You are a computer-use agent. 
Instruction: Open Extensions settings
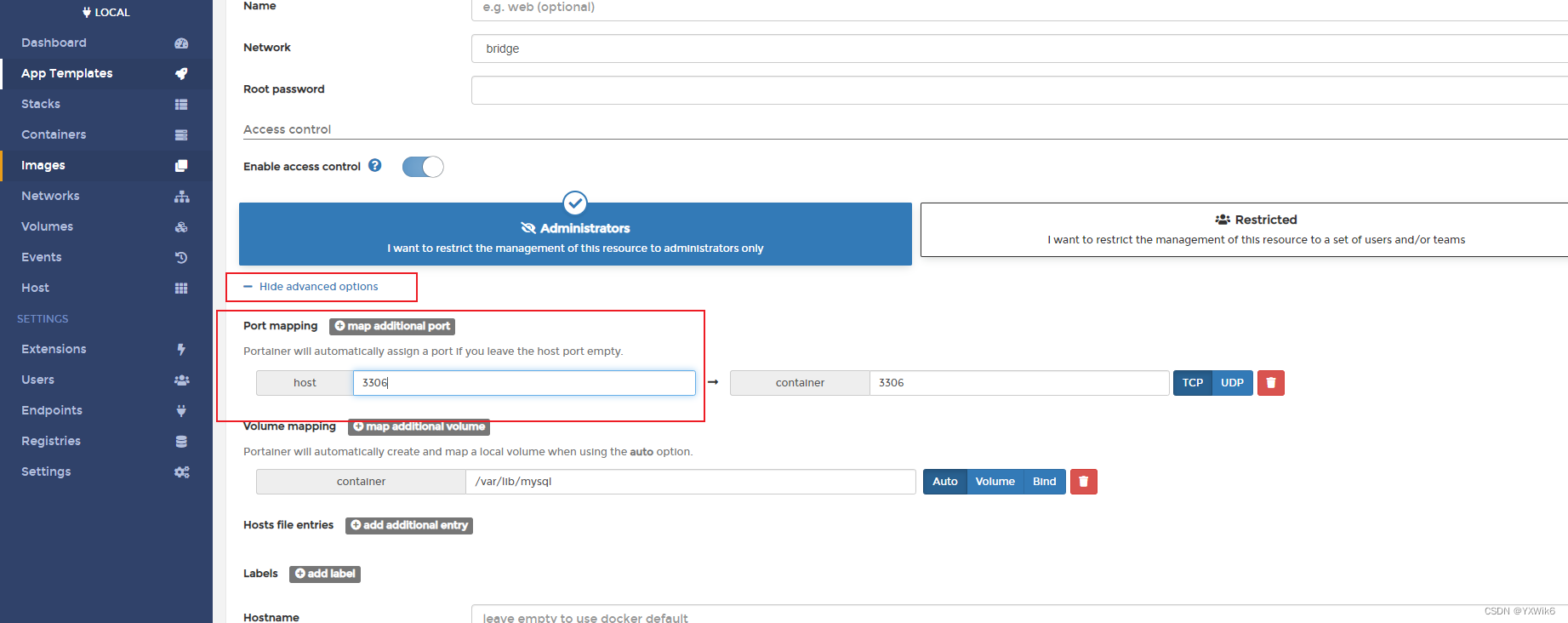[x=106, y=349]
